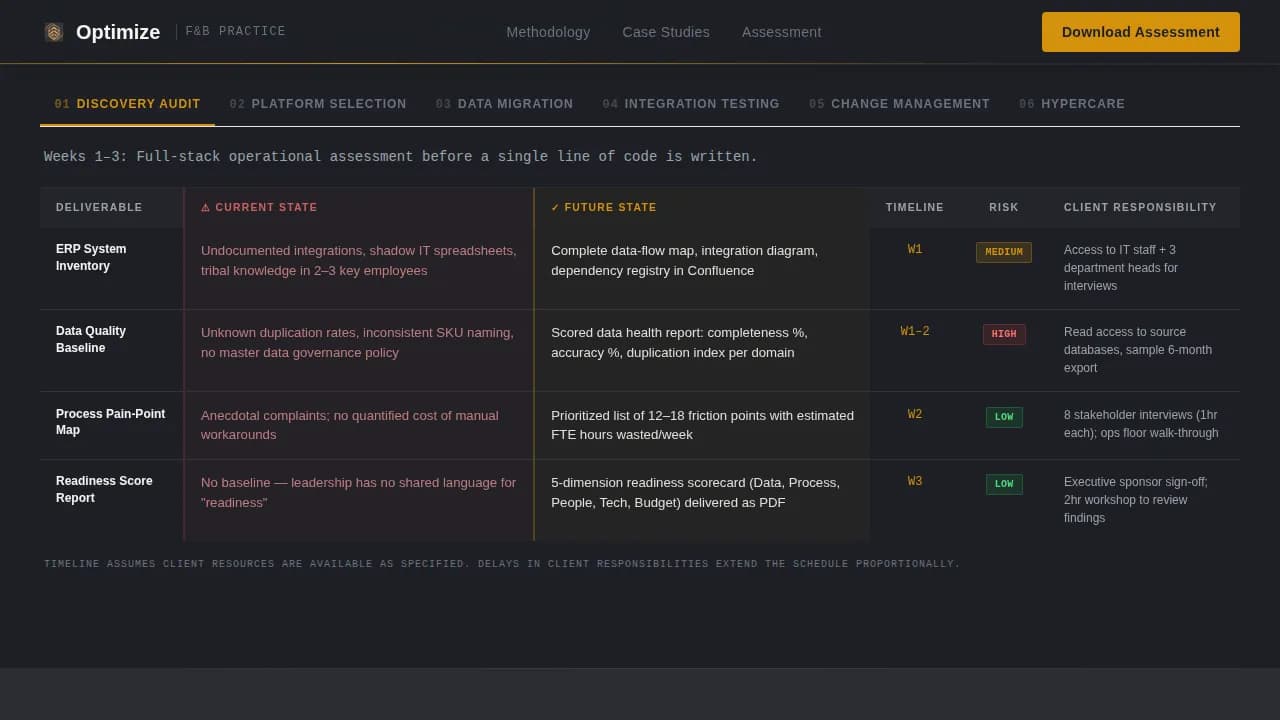The image size is (1280, 720).
Task: Click the Timeline column header
Action: [915, 207]
